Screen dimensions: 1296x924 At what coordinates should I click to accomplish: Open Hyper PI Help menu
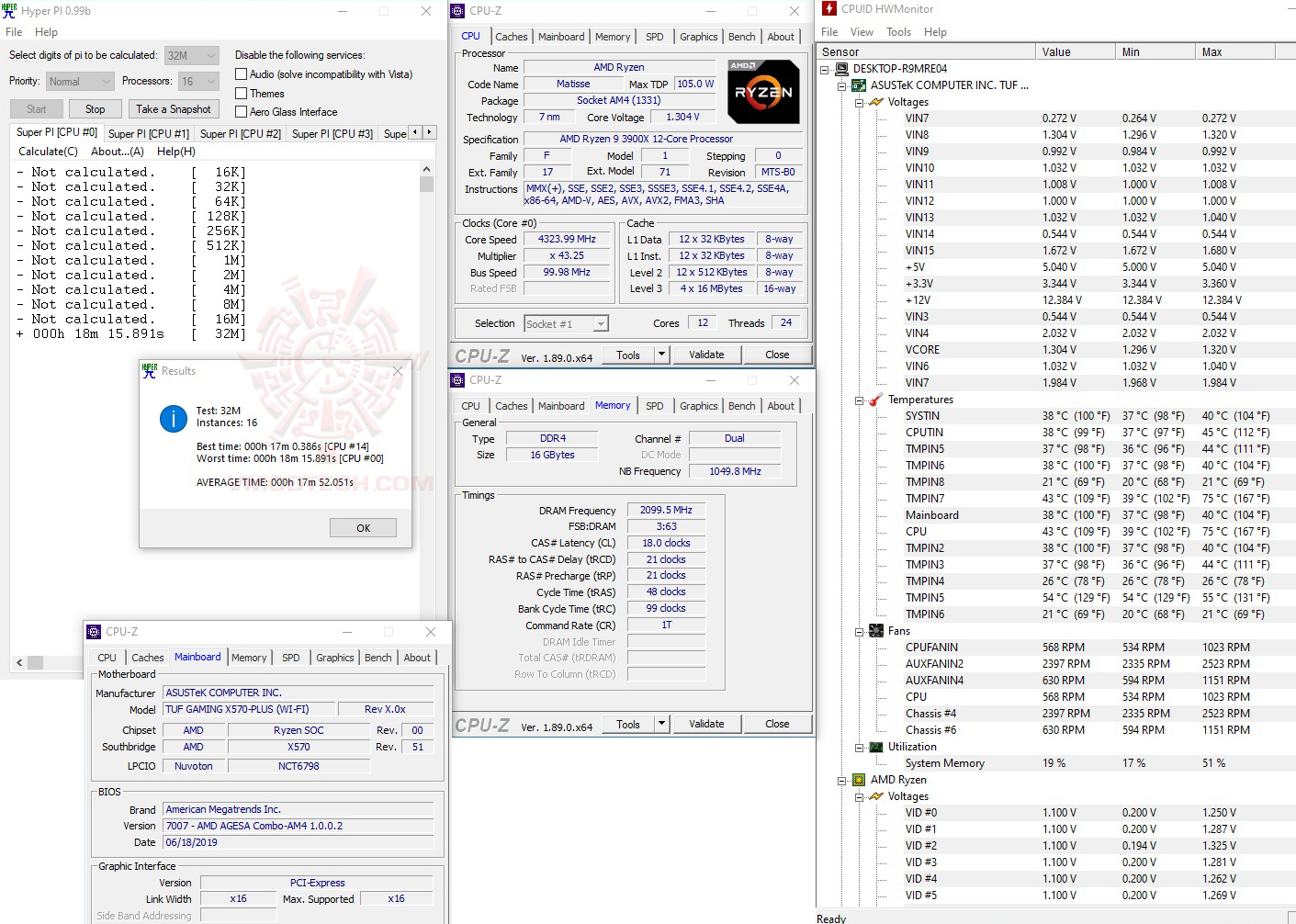46,32
